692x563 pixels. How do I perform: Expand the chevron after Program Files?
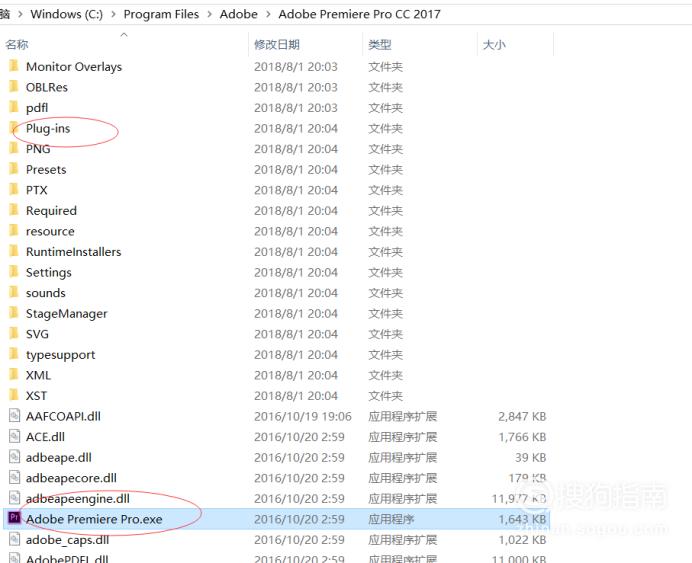click(210, 15)
